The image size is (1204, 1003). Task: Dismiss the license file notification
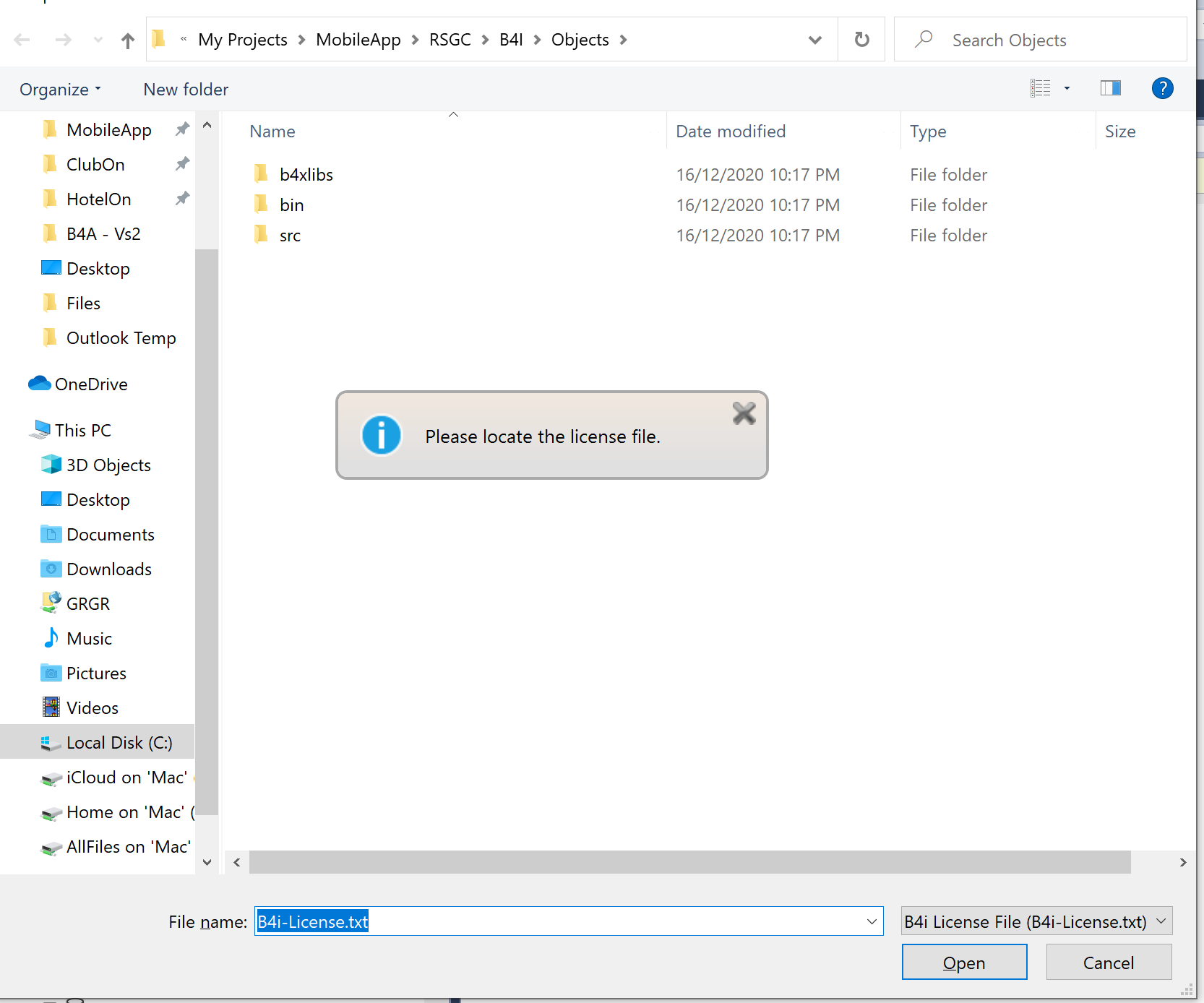(744, 413)
